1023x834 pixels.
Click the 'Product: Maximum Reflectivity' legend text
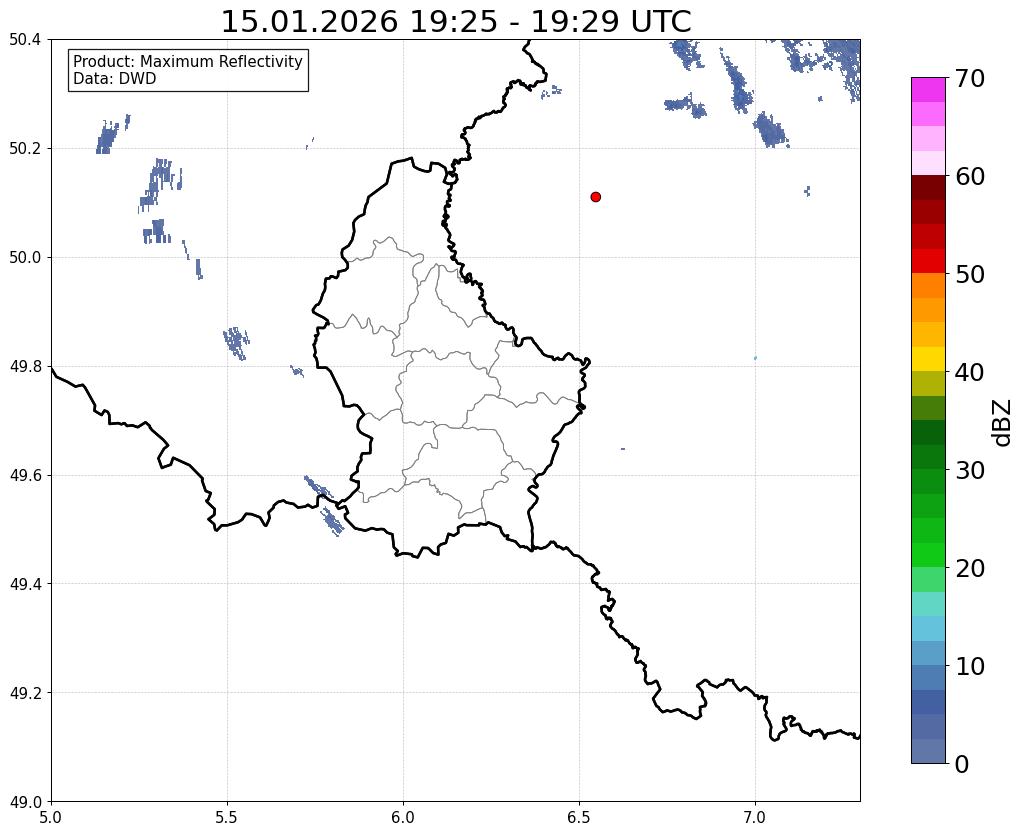pyautogui.click(x=188, y=61)
